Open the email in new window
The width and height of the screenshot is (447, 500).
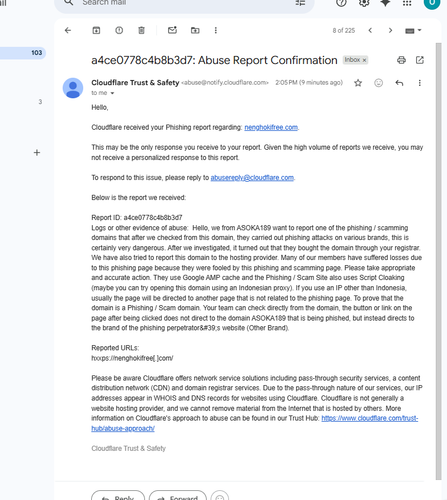pyautogui.click(x=420, y=60)
